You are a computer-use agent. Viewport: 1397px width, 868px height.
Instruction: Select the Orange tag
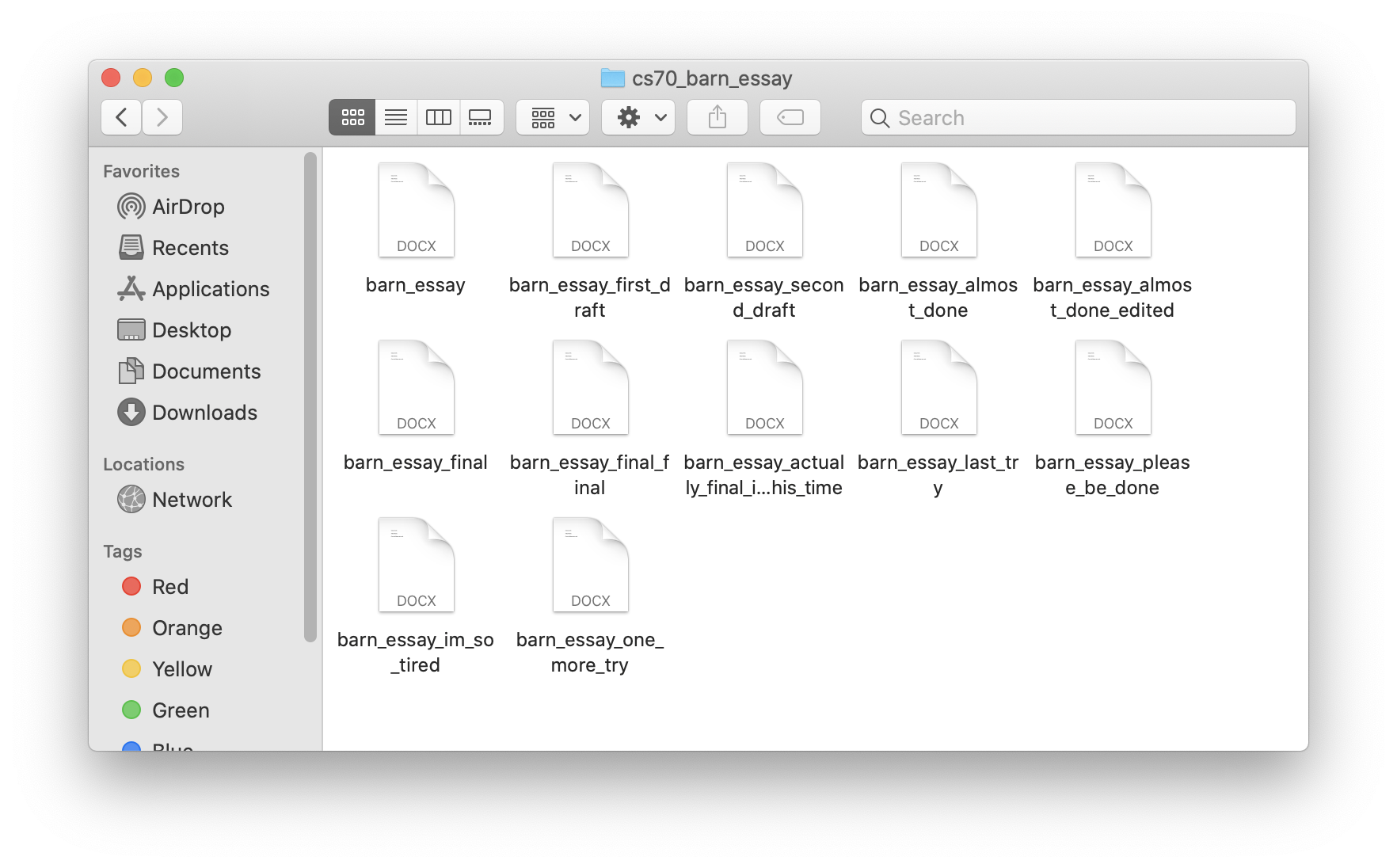(186, 628)
